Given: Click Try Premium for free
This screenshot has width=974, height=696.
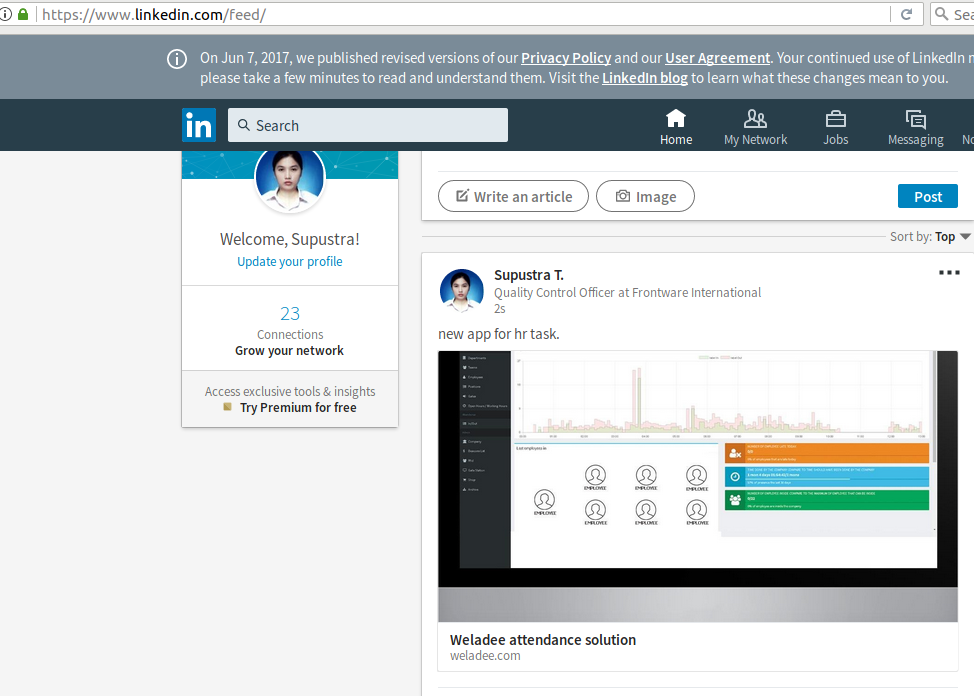Looking at the screenshot, I should point(297,408).
